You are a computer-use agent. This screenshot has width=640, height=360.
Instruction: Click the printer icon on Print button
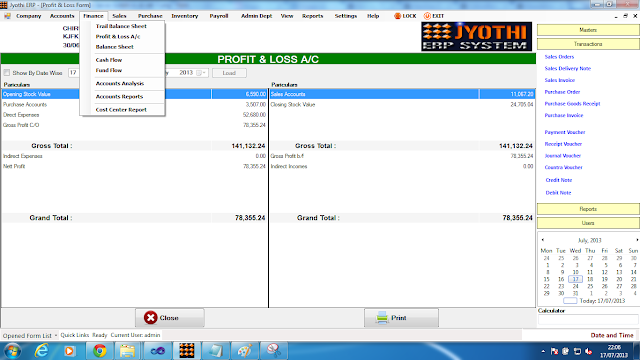tap(382, 318)
